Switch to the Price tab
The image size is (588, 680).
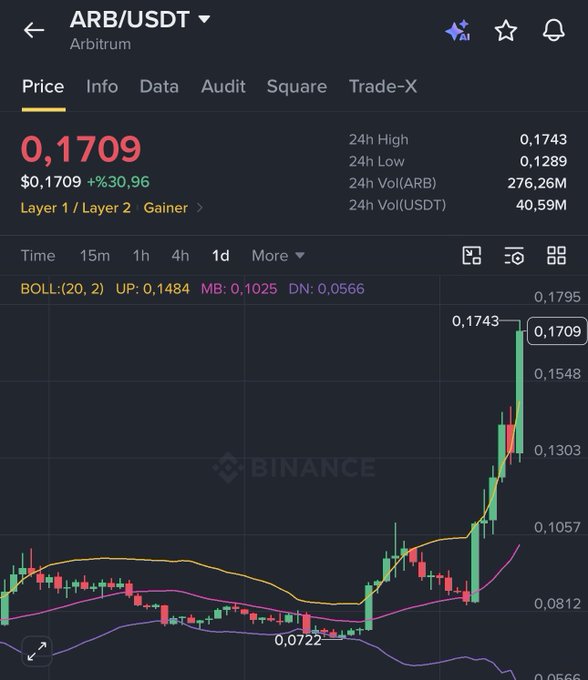click(43, 87)
